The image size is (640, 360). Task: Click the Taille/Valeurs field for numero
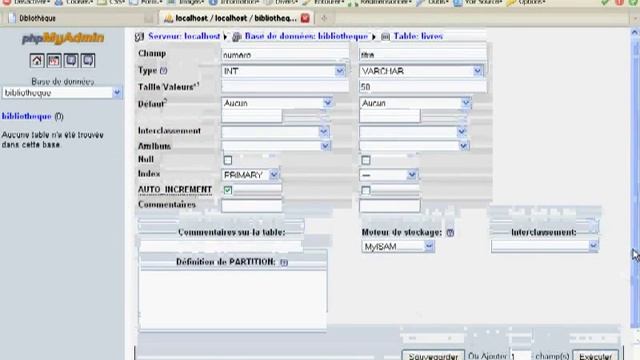click(285, 87)
